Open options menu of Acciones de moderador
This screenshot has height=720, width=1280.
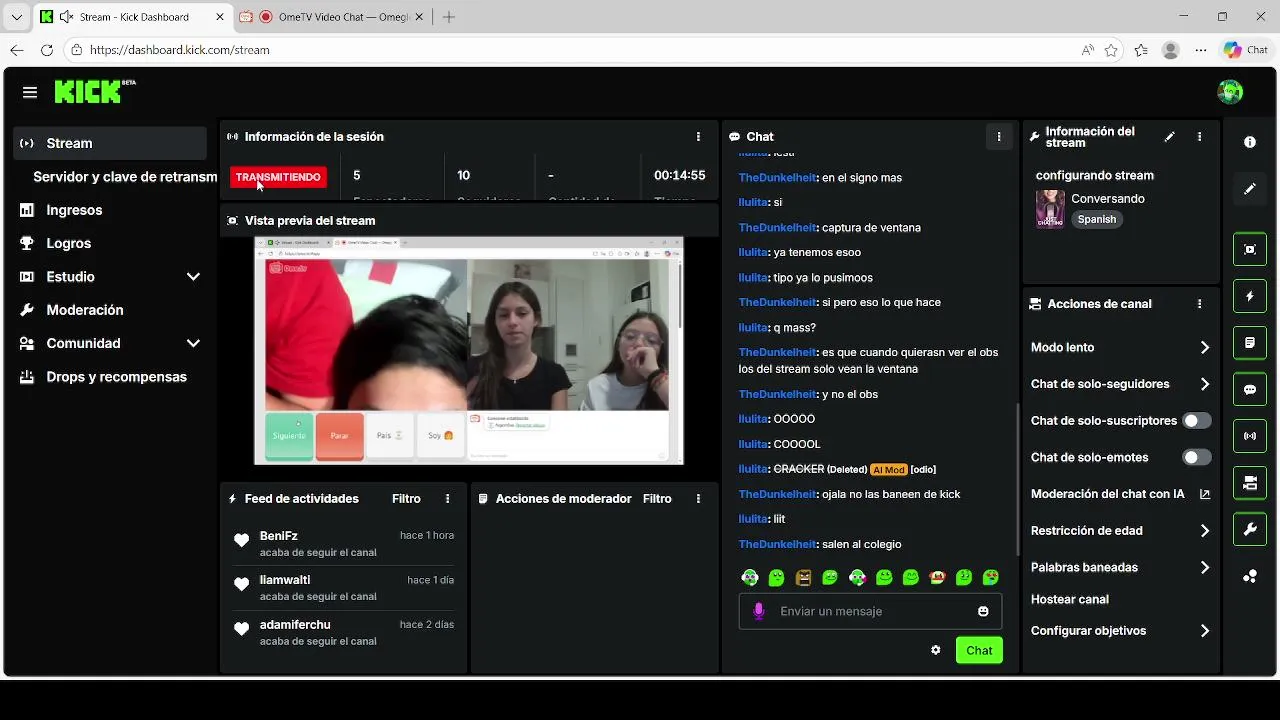(x=698, y=499)
